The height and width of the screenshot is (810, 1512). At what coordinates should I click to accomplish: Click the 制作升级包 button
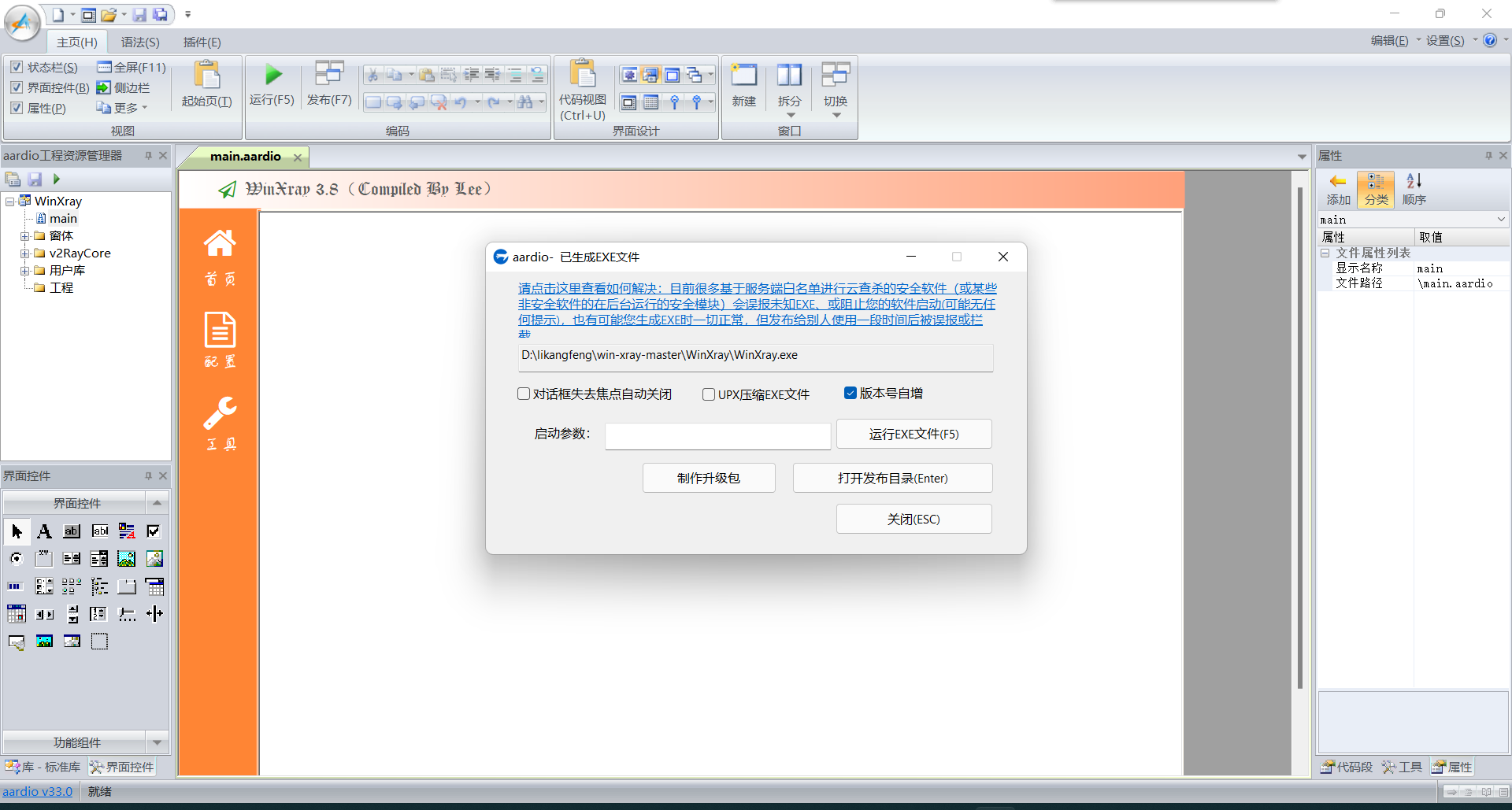pos(709,478)
